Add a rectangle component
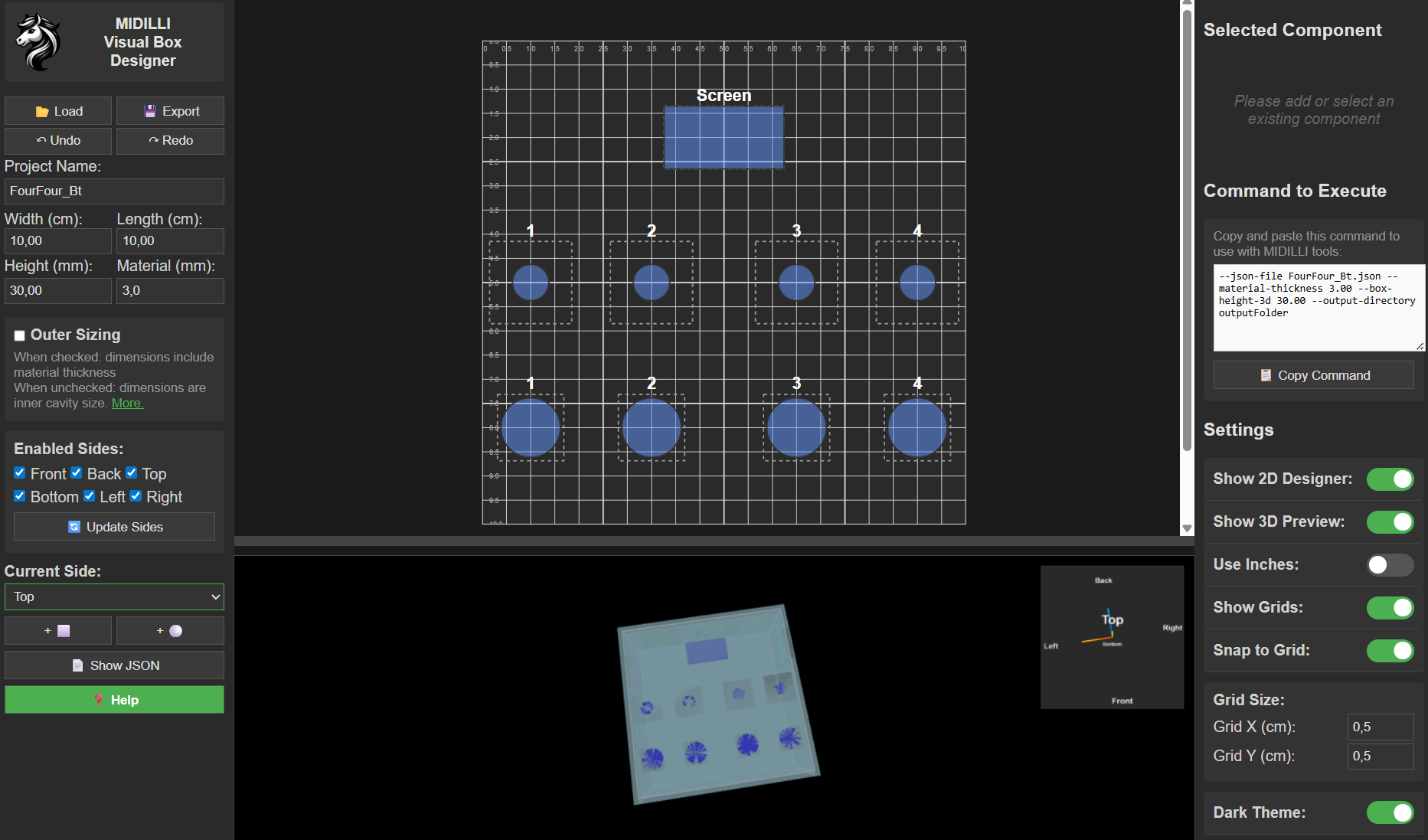 (x=58, y=631)
